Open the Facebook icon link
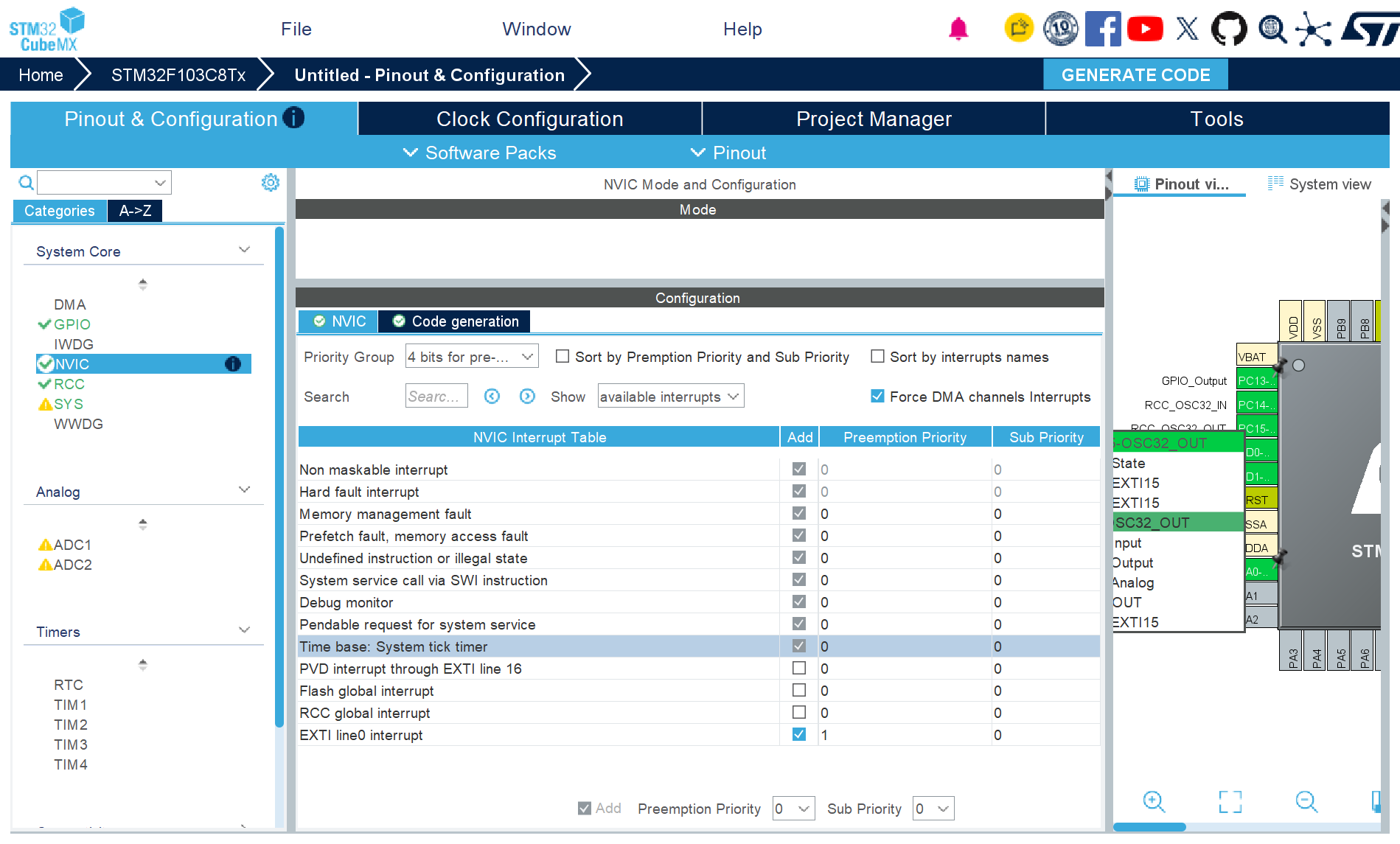This screenshot has height=844, width=1400. (1103, 29)
